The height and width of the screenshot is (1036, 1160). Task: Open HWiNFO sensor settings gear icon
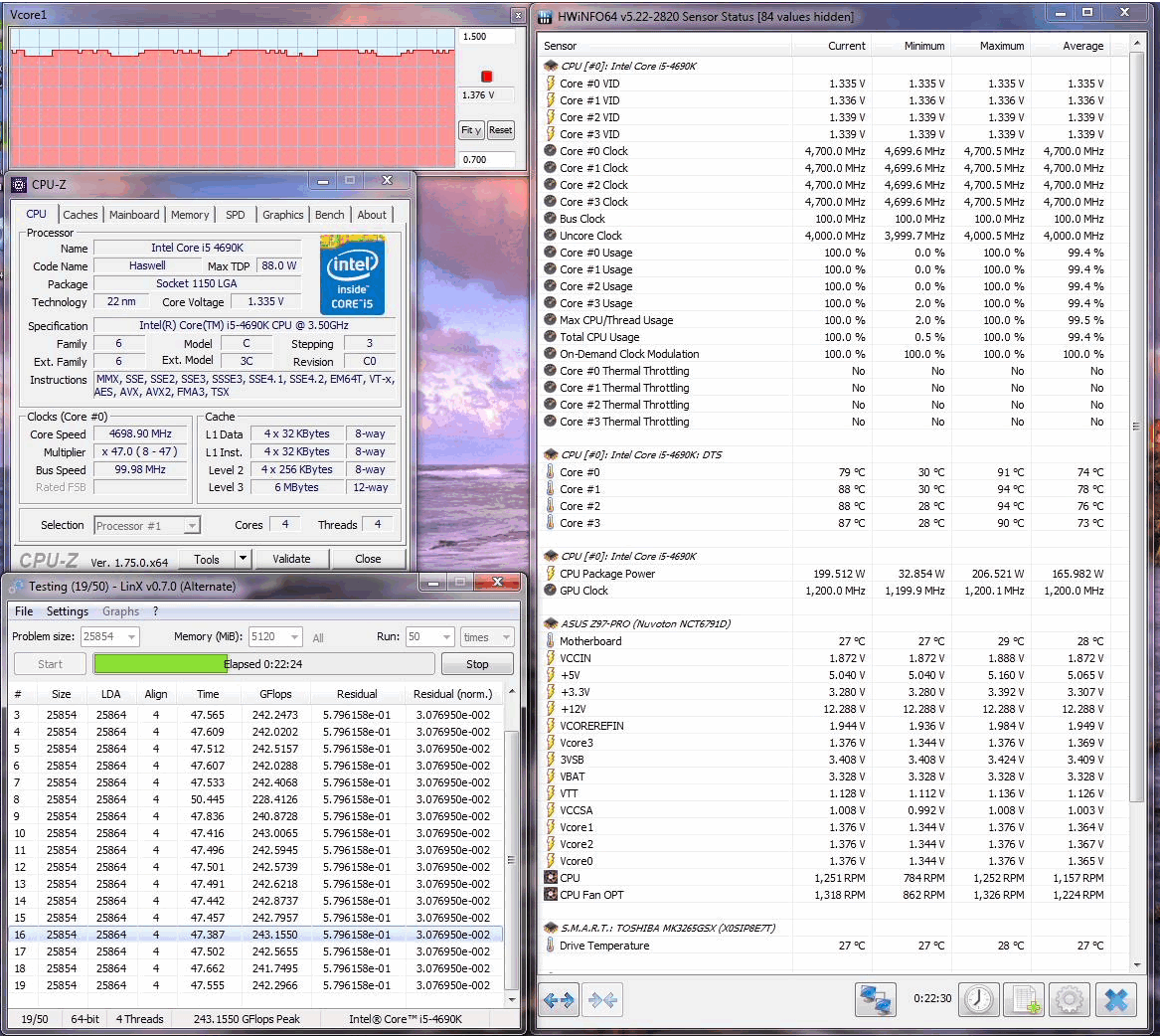[x=1069, y=1000]
